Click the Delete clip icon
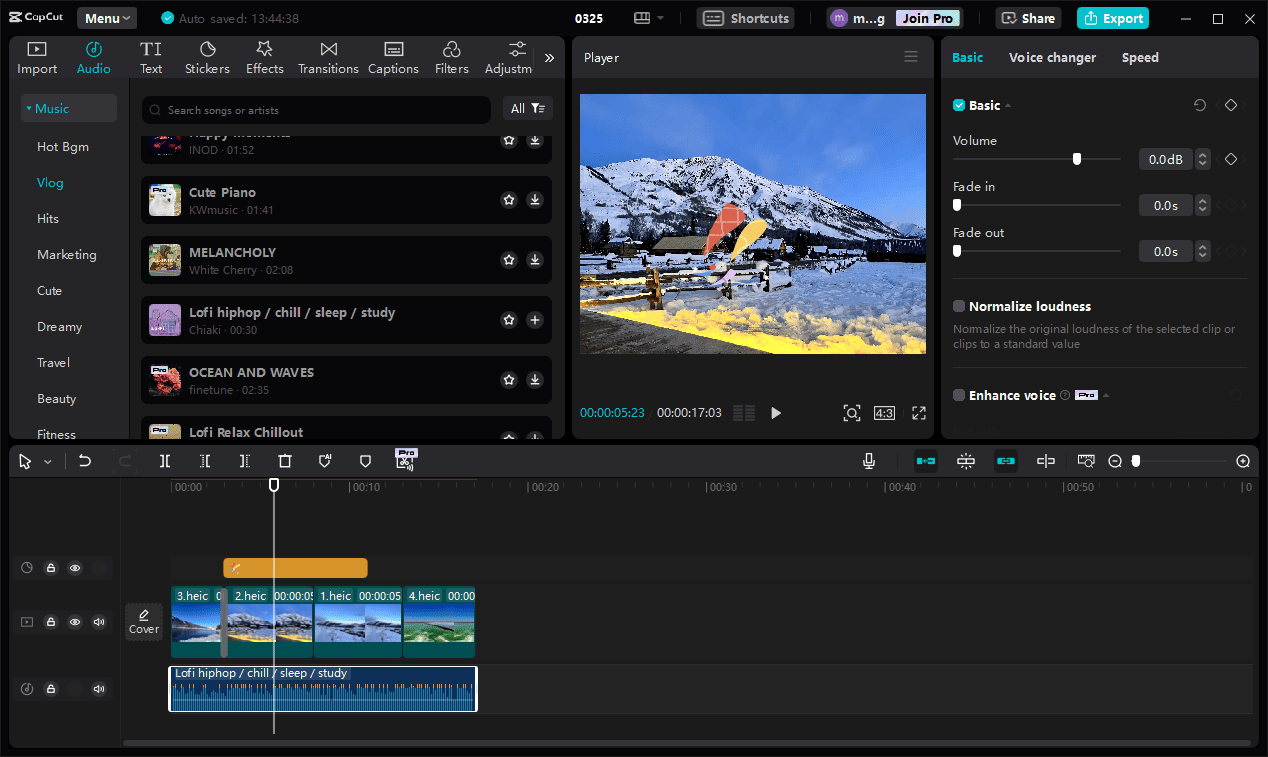This screenshot has height=757, width=1268. (x=285, y=460)
